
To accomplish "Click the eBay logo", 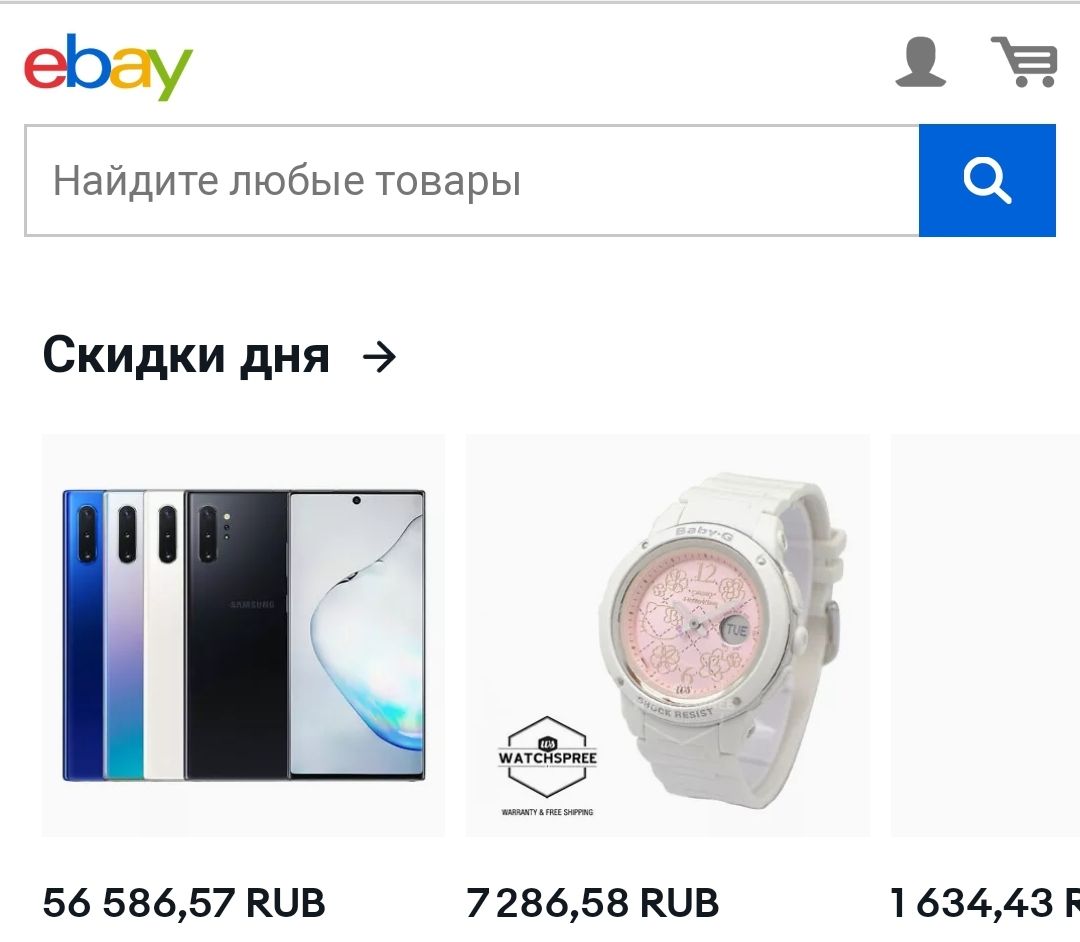I will click(109, 66).
